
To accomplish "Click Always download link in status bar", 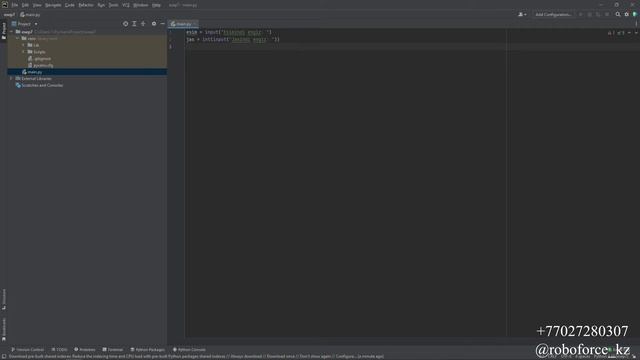I will (248, 357).
